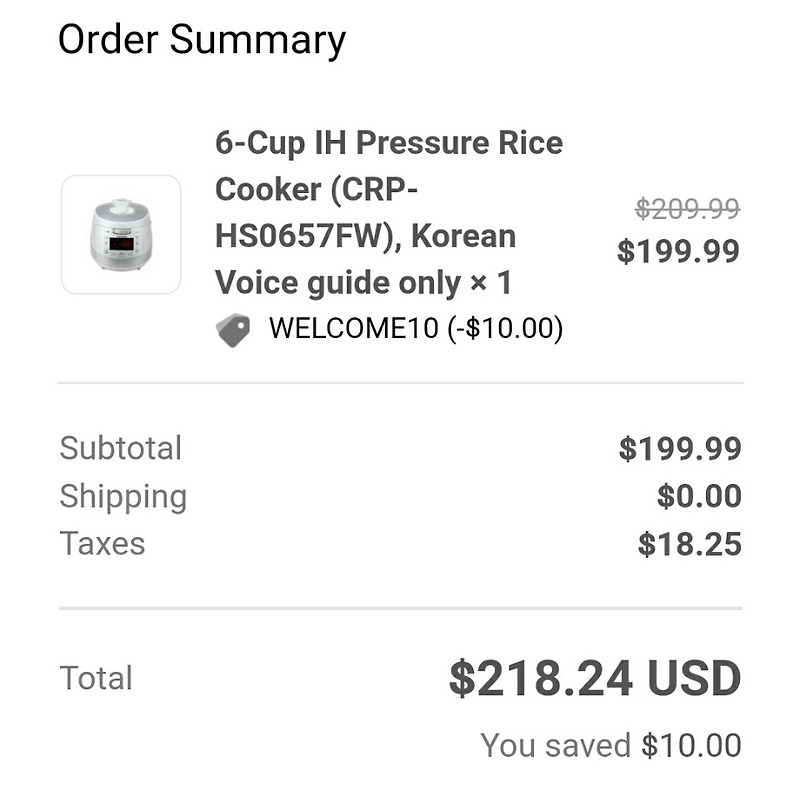Click the Shipping label
This screenshot has height=796, width=800.
coord(123,496)
